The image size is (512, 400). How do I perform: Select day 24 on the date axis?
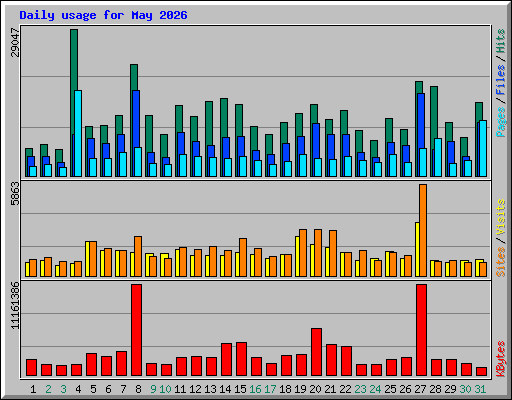(x=375, y=389)
